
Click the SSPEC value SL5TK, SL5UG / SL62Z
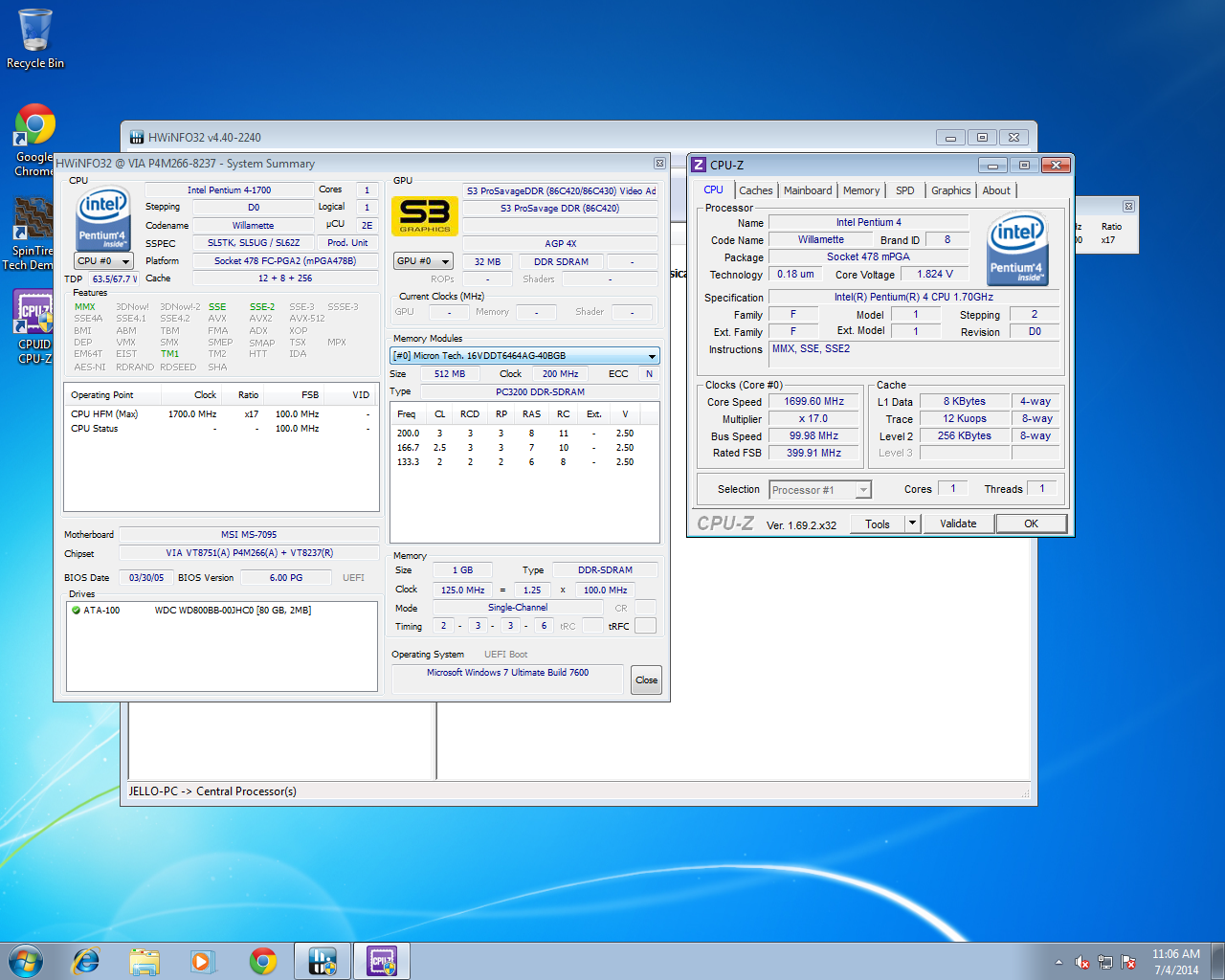click(254, 243)
